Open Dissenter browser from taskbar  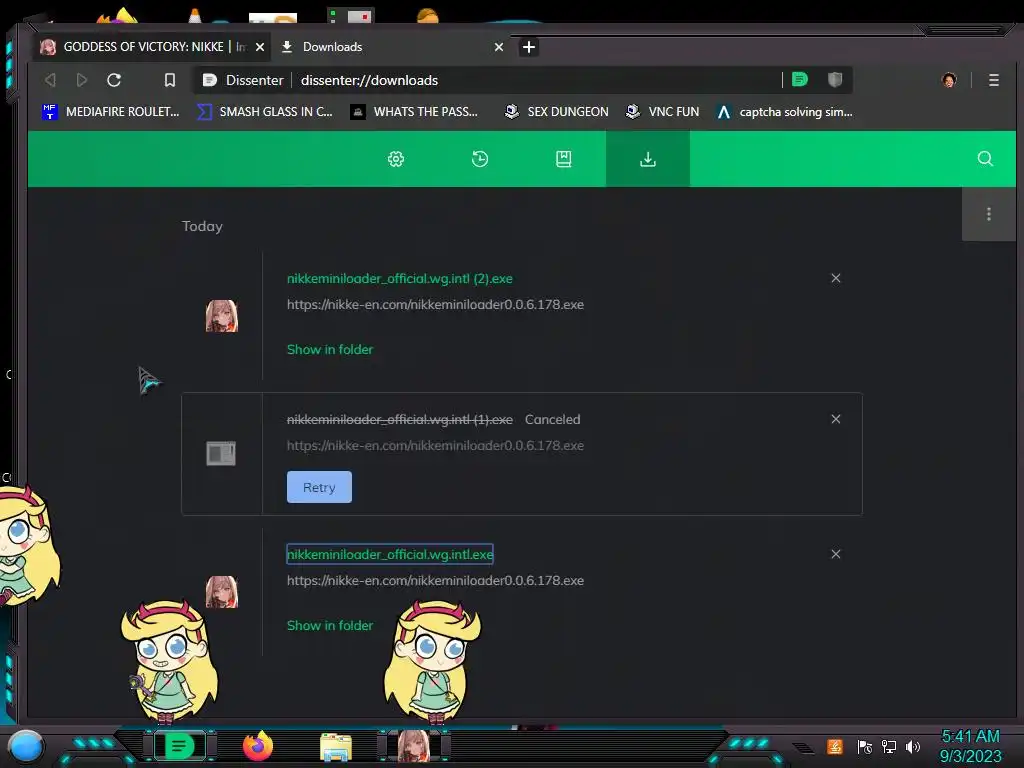[179, 746]
